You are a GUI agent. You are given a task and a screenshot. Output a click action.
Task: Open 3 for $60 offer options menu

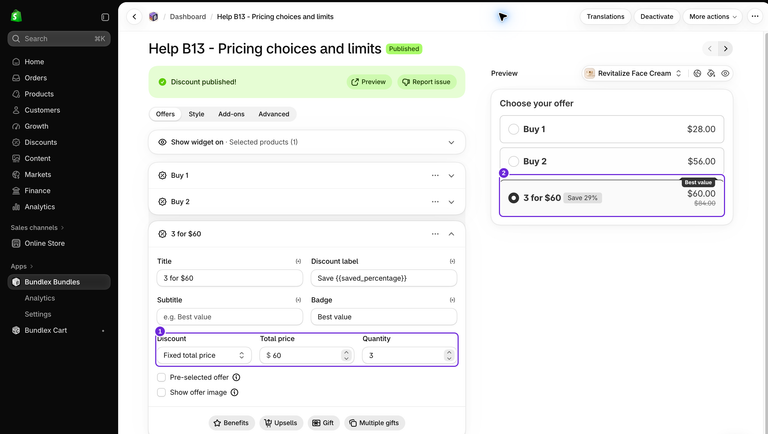435,234
